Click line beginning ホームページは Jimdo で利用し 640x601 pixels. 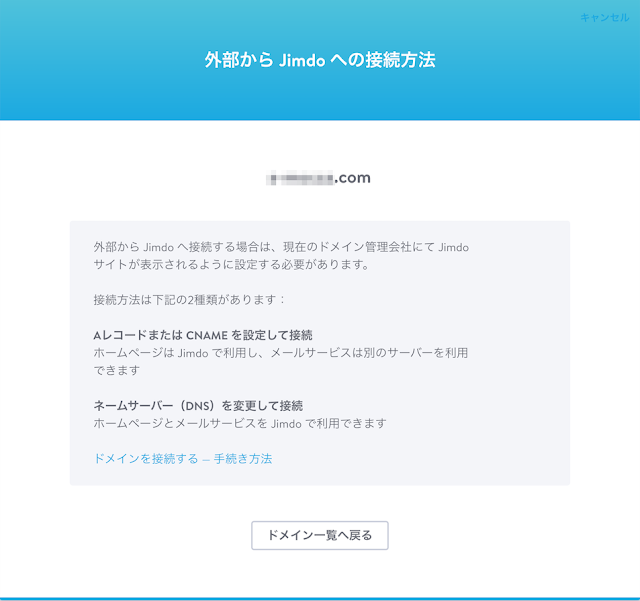pos(281,353)
